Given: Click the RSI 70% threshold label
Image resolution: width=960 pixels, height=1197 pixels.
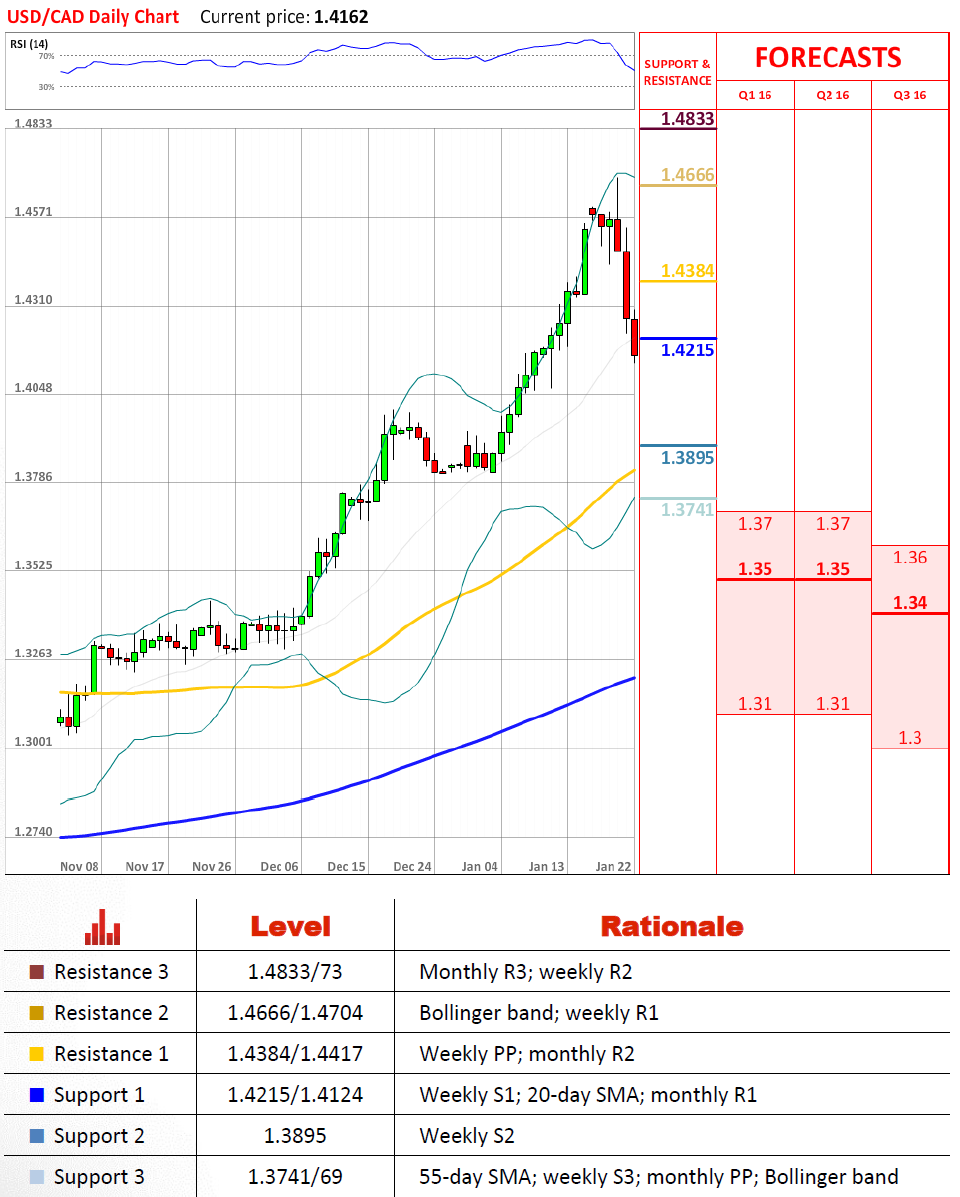Looking at the screenshot, I should tap(47, 56).
